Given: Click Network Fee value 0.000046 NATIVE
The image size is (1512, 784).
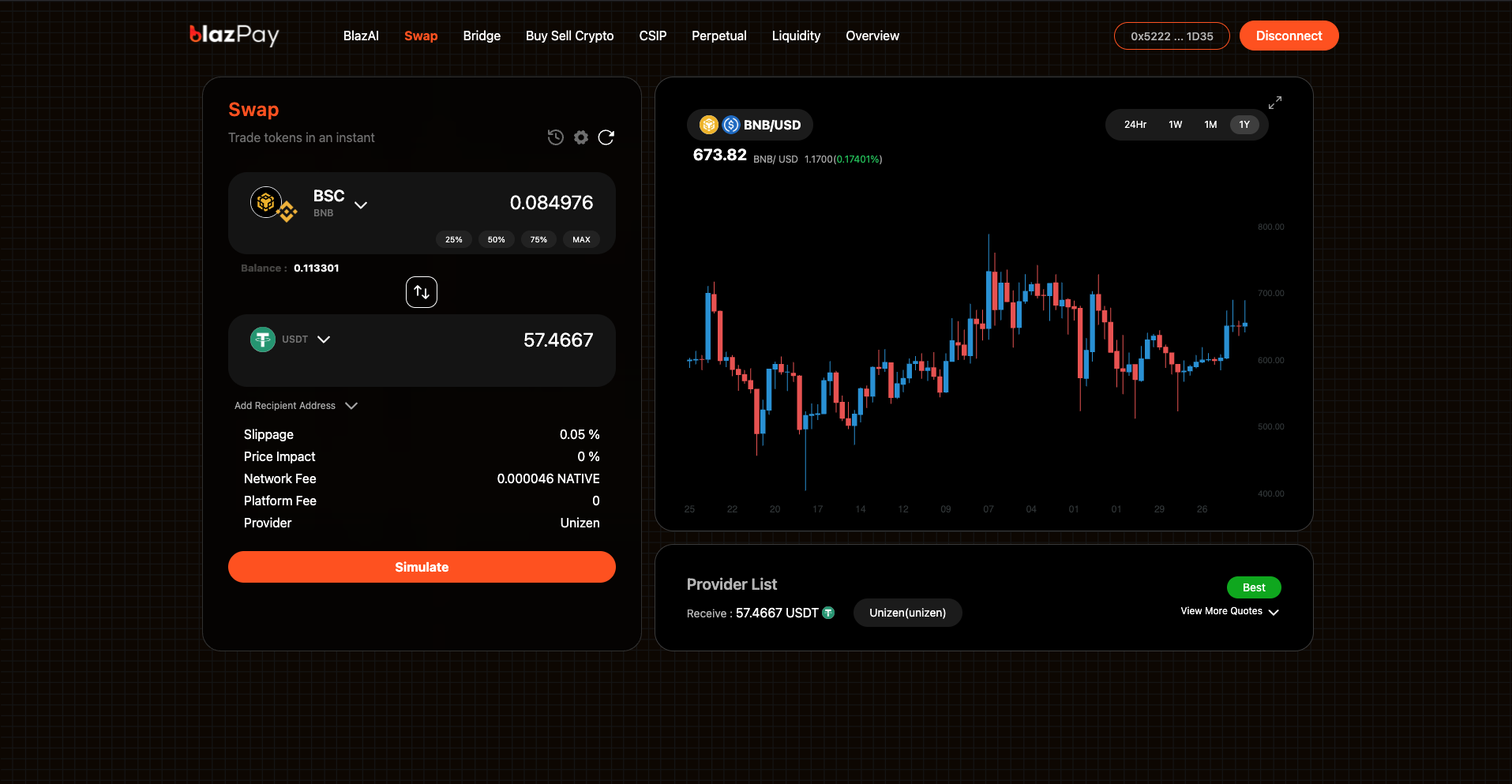Looking at the screenshot, I should [x=548, y=478].
